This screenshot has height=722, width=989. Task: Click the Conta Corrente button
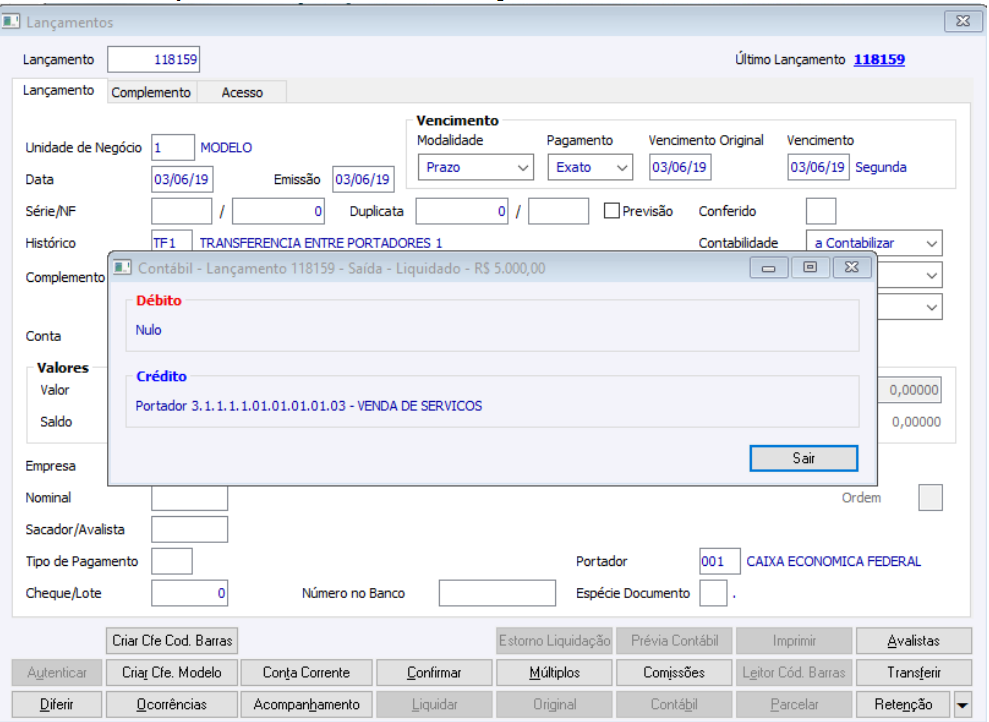(307, 673)
